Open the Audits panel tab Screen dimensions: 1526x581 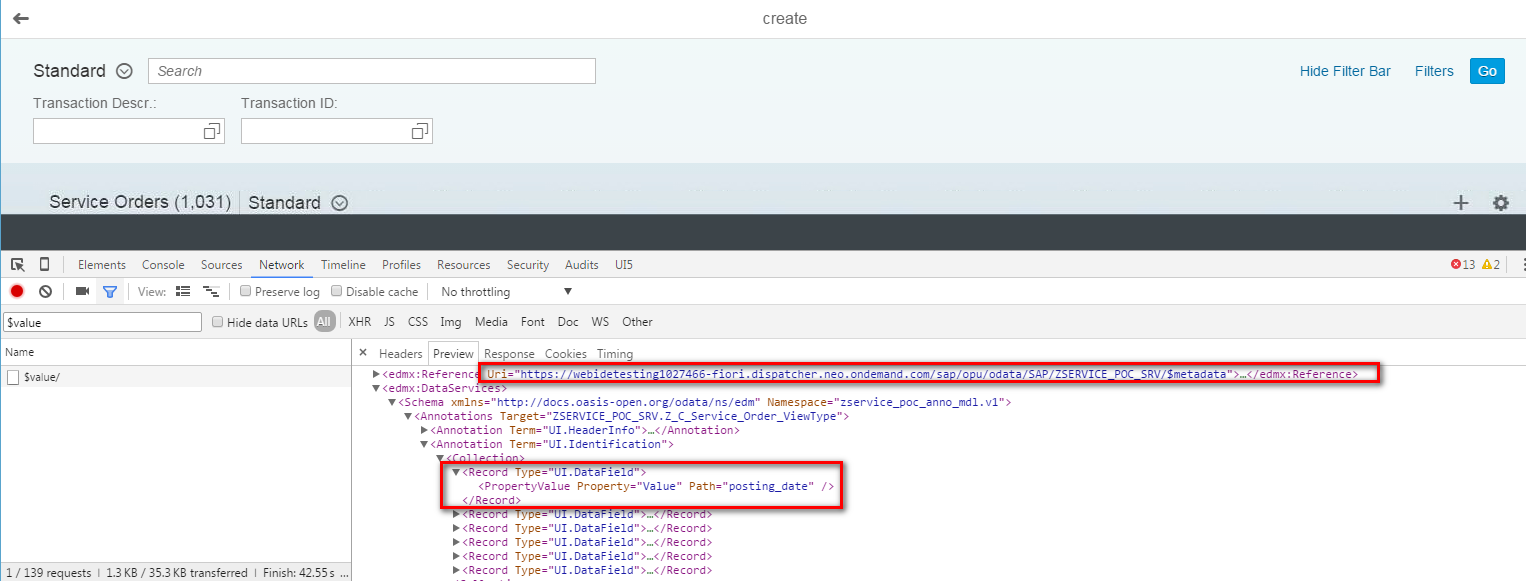pyautogui.click(x=582, y=265)
